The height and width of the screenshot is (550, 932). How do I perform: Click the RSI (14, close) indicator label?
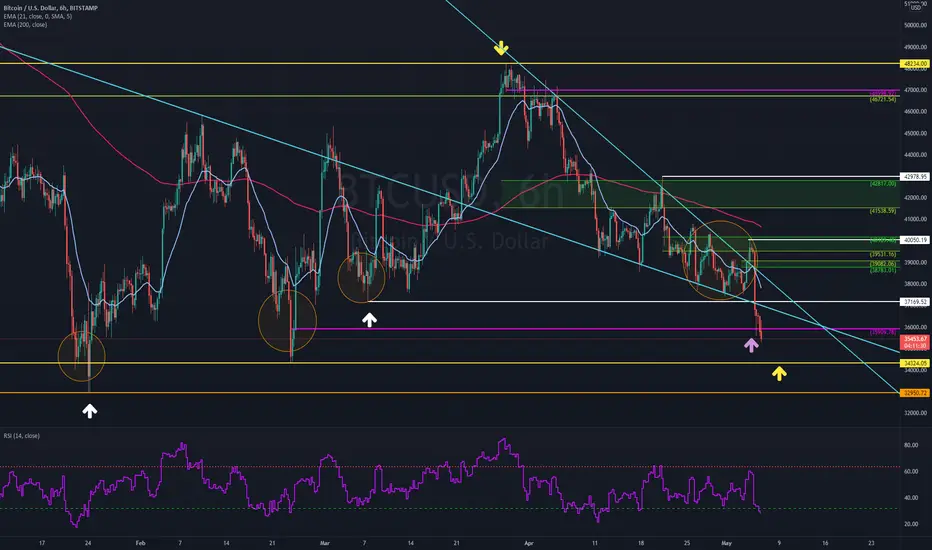(x=21, y=436)
